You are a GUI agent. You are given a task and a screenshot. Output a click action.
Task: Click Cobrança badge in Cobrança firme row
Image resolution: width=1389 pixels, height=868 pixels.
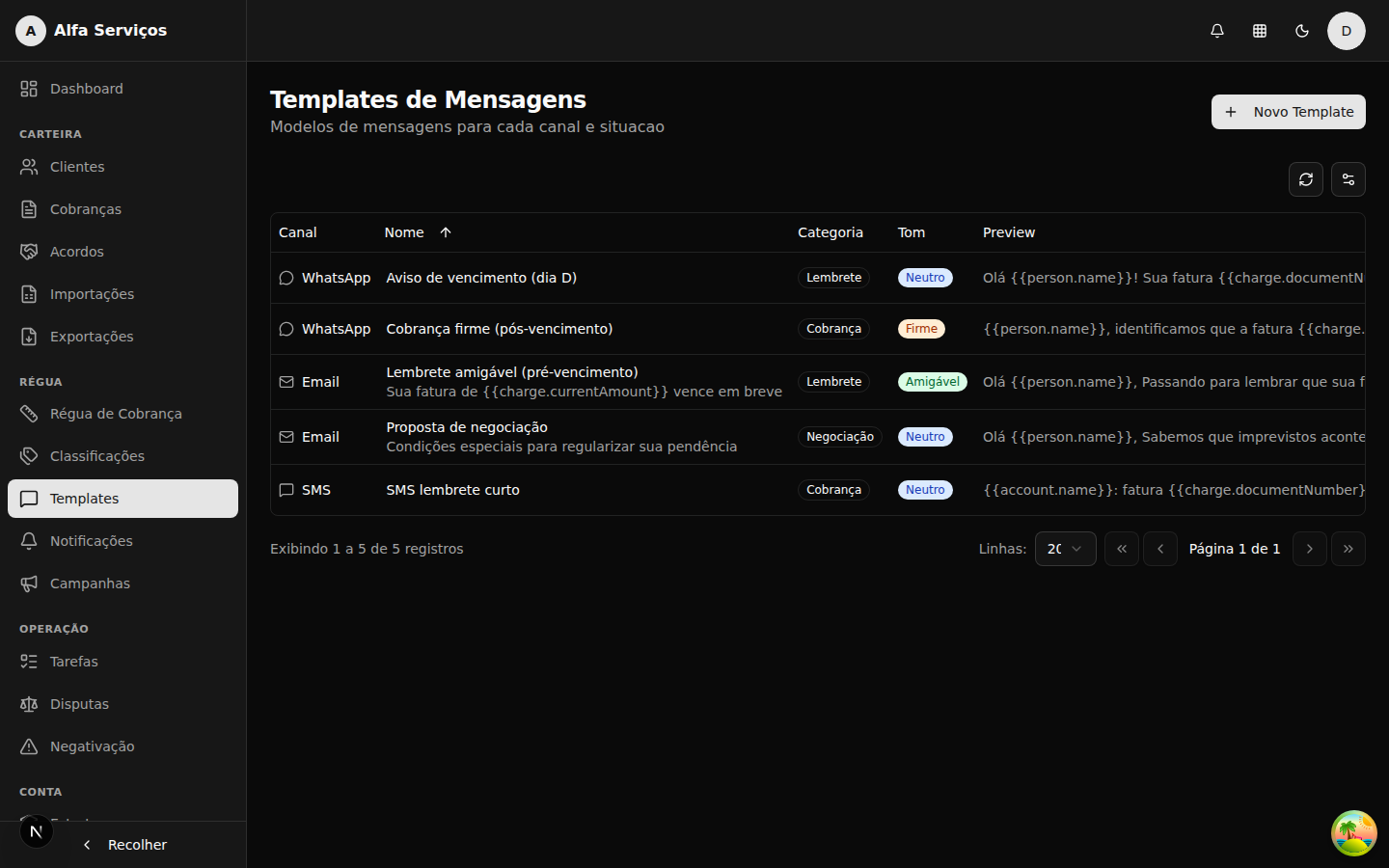[834, 329]
